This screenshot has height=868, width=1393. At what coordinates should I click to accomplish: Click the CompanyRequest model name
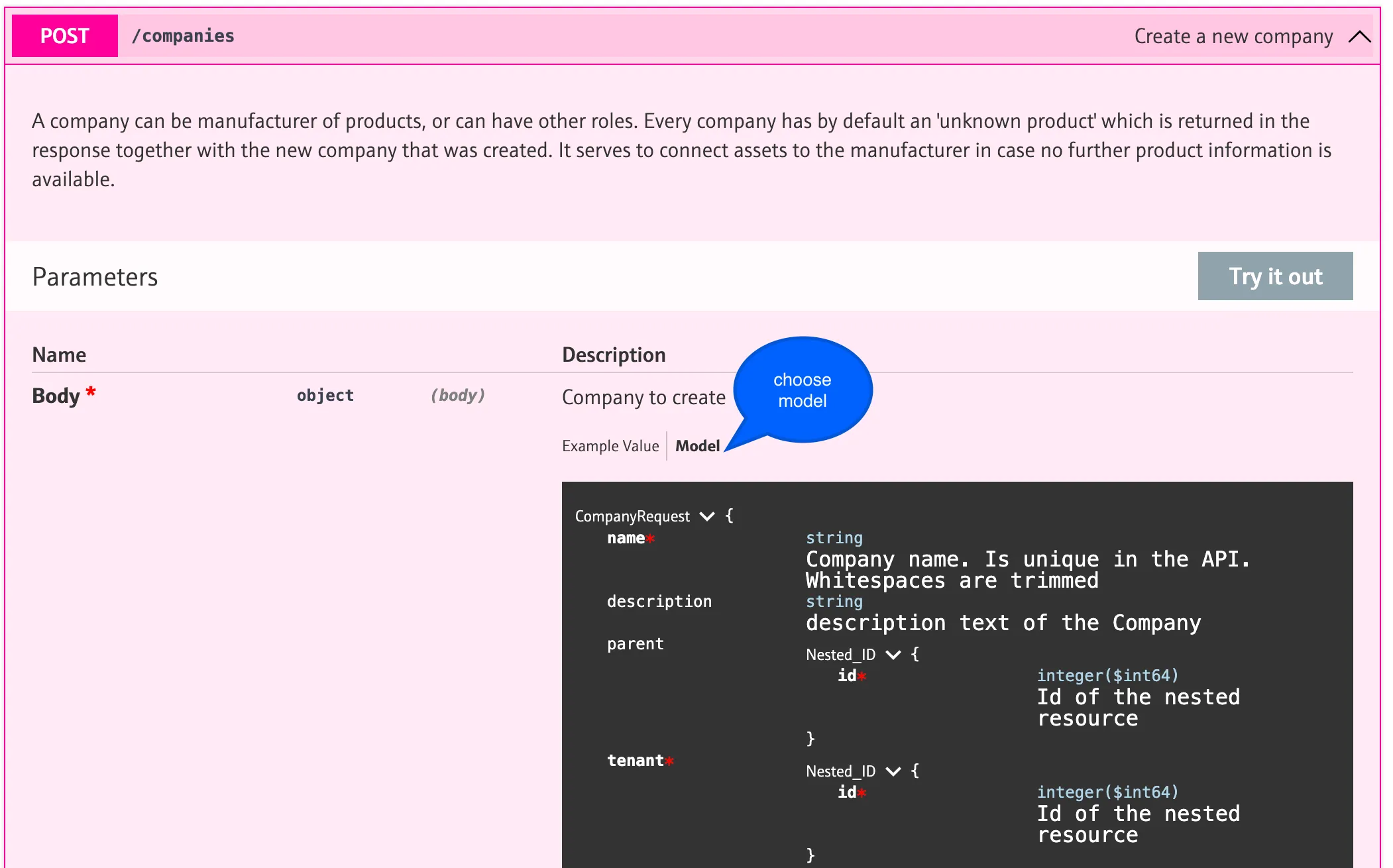point(632,516)
